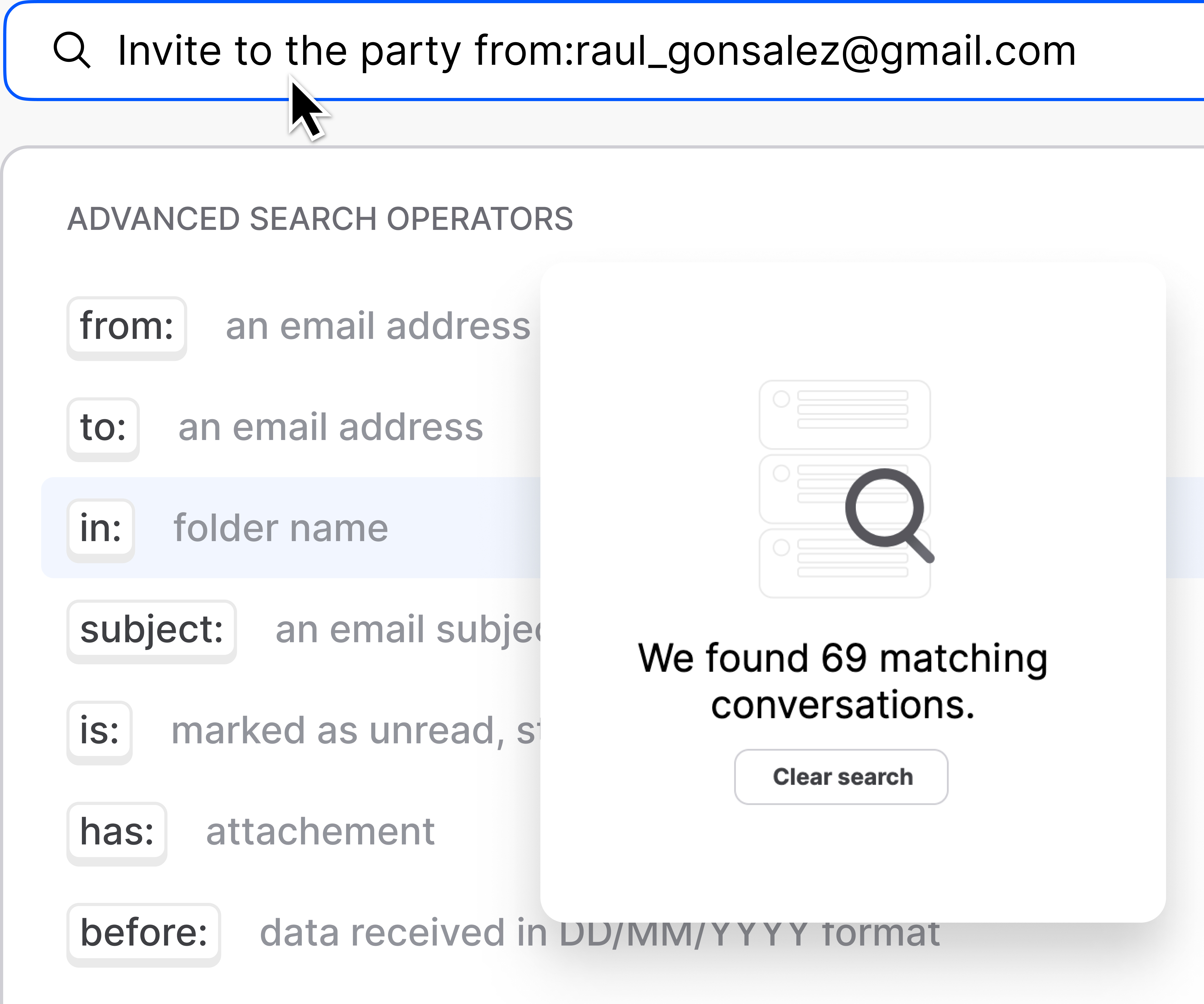Focus the search field with party invite query
The width and height of the screenshot is (1204, 1004).
[596, 51]
